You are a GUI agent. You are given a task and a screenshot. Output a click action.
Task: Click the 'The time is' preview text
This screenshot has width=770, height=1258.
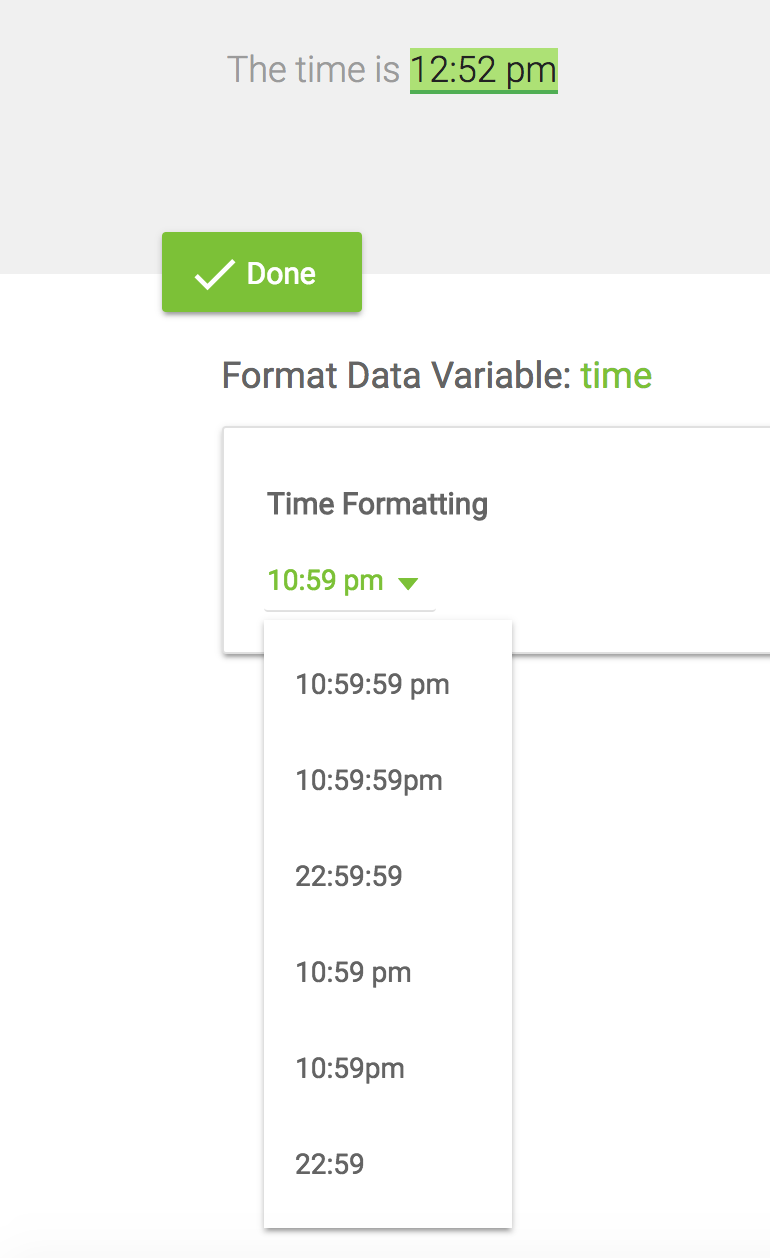(312, 70)
